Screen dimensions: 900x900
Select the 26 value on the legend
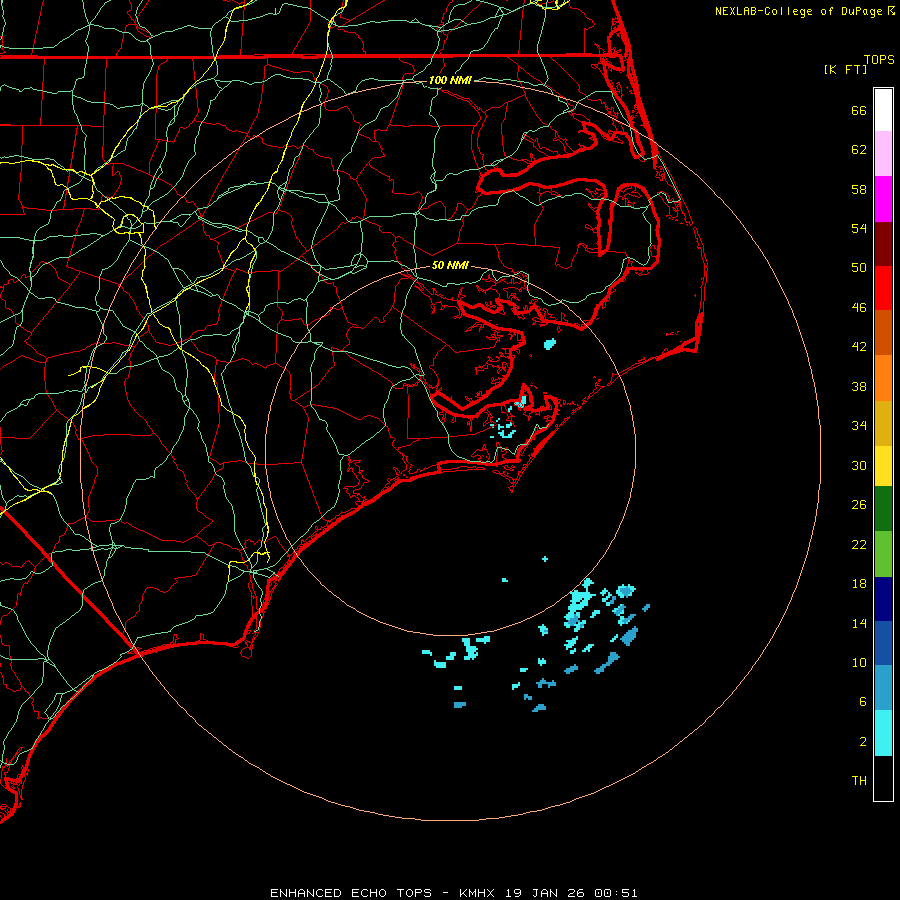[x=859, y=505]
